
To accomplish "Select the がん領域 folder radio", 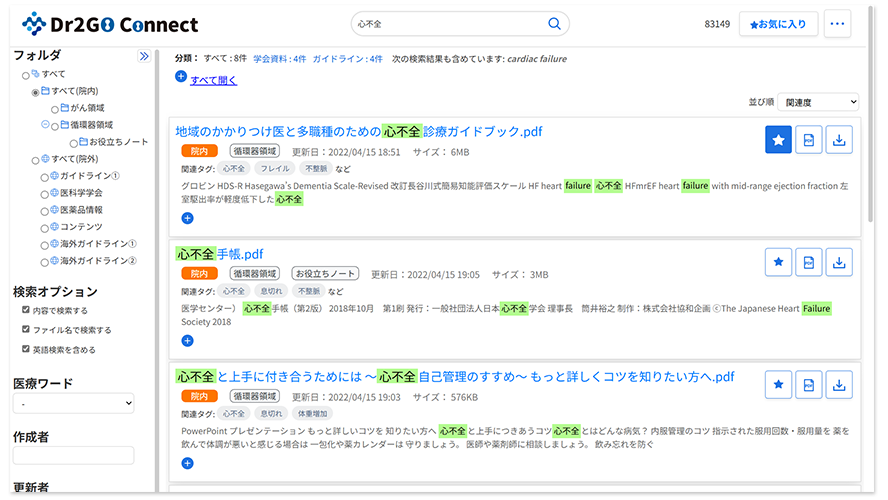I will [x=54, y=109].
